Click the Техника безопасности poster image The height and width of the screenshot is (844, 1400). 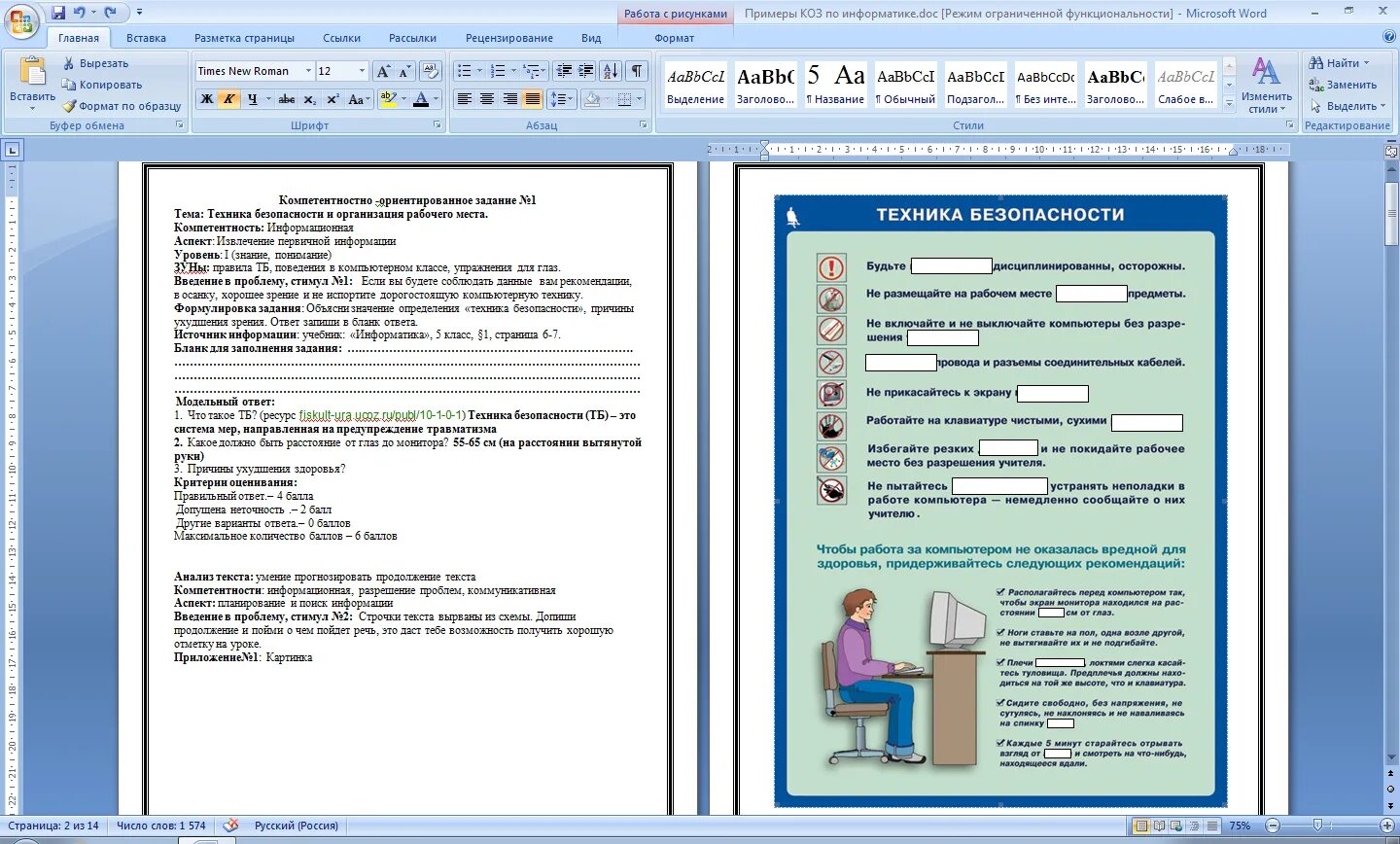point(1000,502)
